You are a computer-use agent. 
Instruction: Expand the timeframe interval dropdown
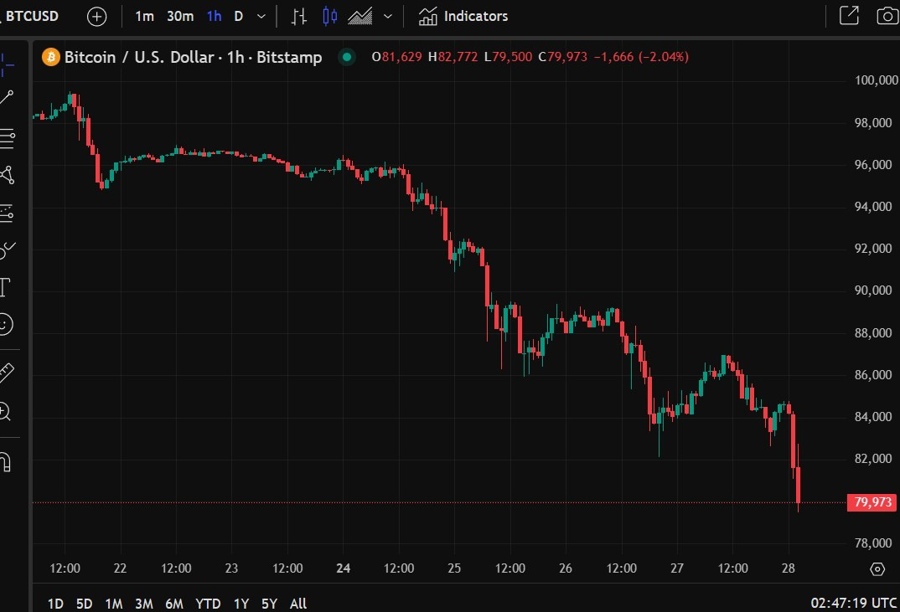click(x=261, y=16)
